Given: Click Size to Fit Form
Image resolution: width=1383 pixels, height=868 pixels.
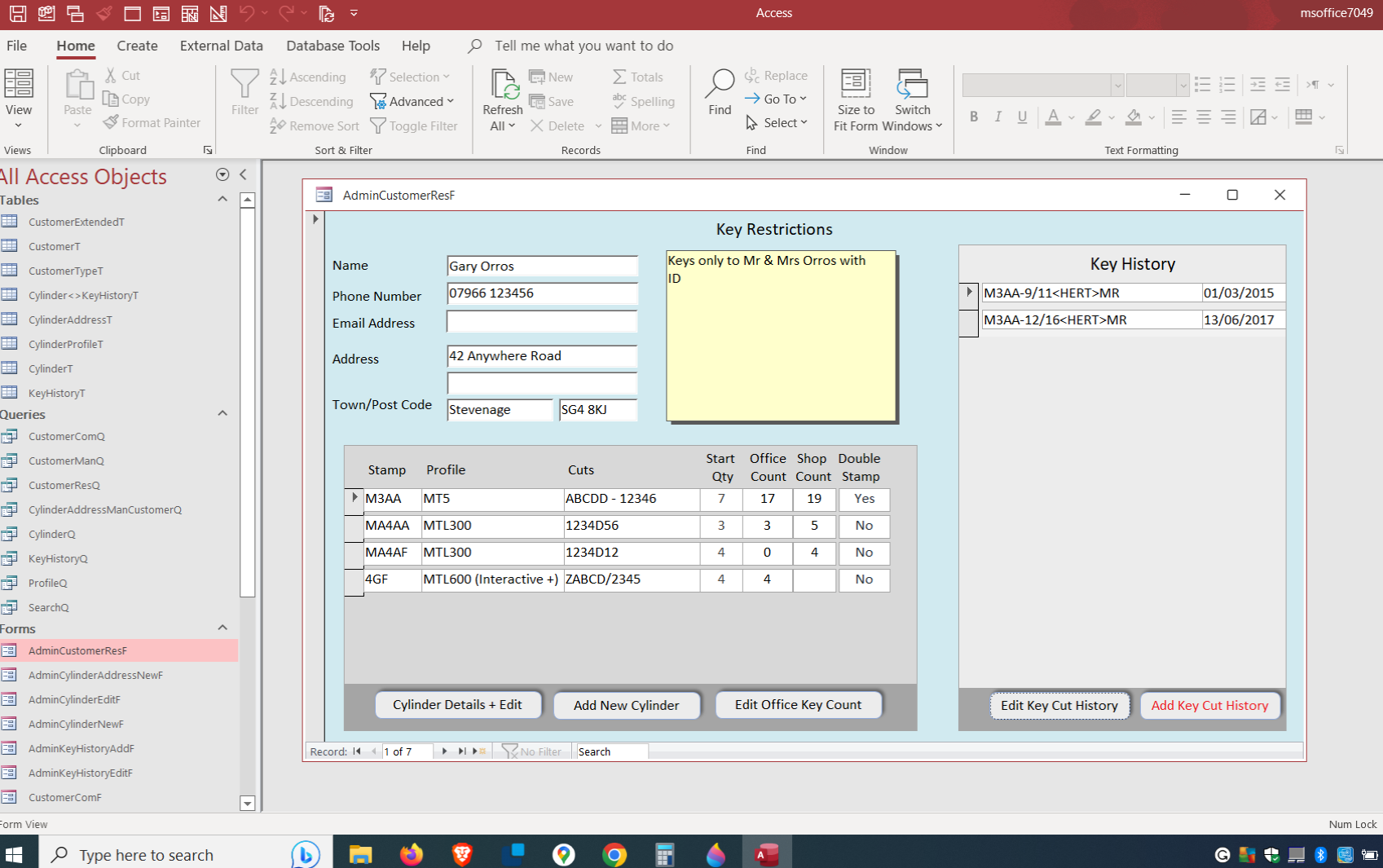Looking at the screenshot, I should click(x=855, y=99).
